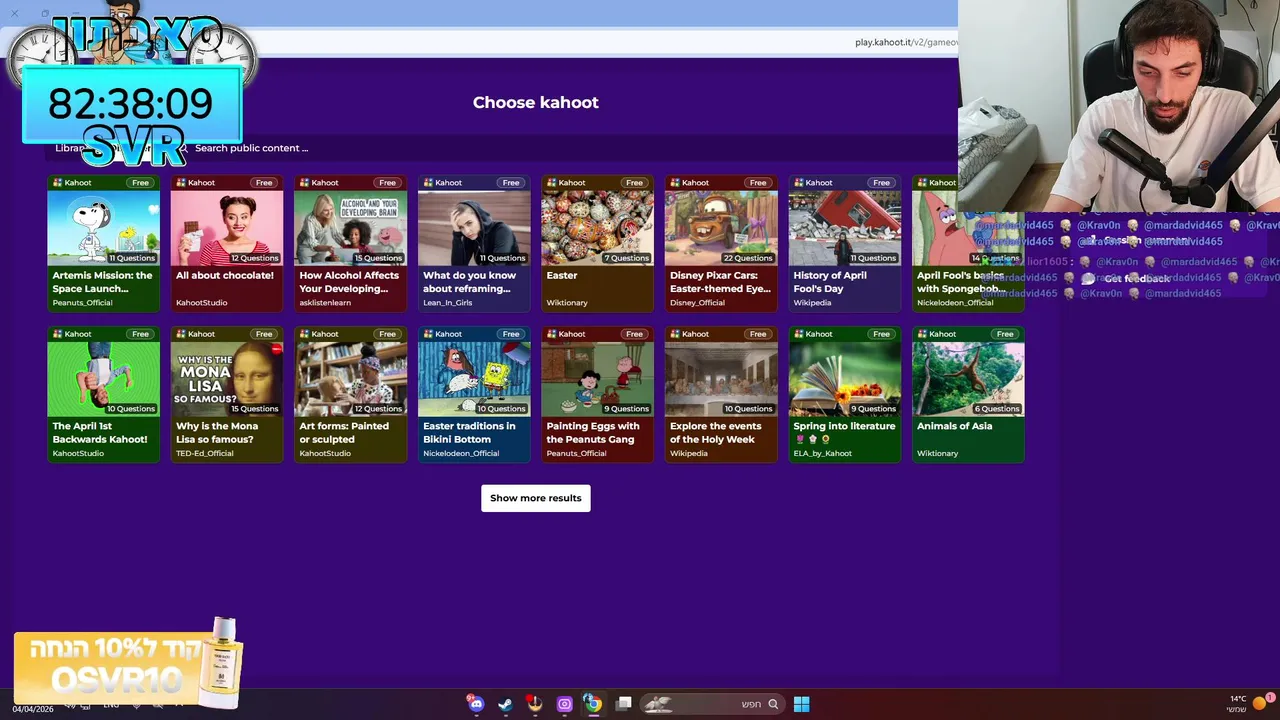Select the How Alcohol Affects Your Developing thumbnail
1280x720 pixels.
[x=350, y=228]
